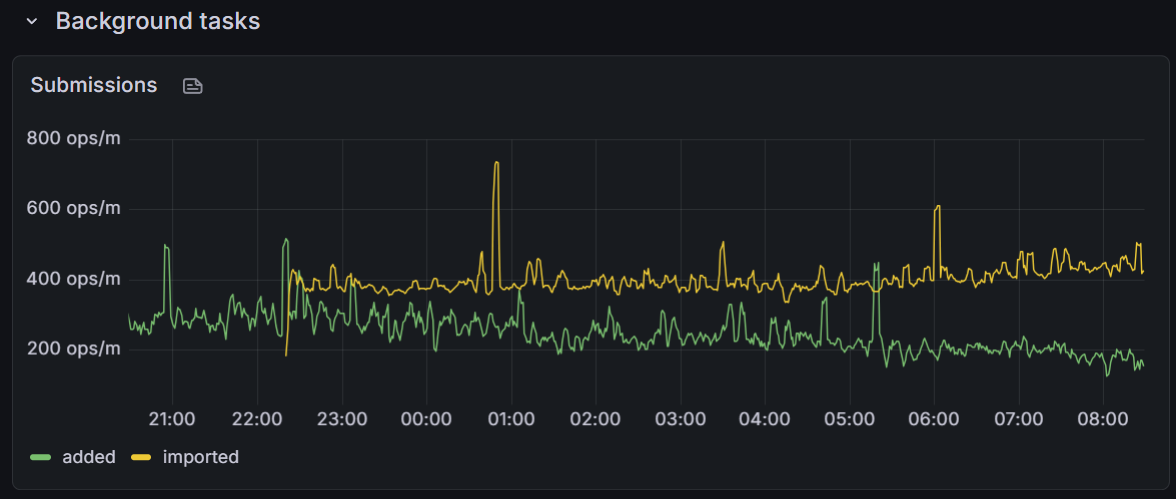
Task: Click the 600 ops/m y-axis label
Action: pyautogui.click(x=73, y=208)
